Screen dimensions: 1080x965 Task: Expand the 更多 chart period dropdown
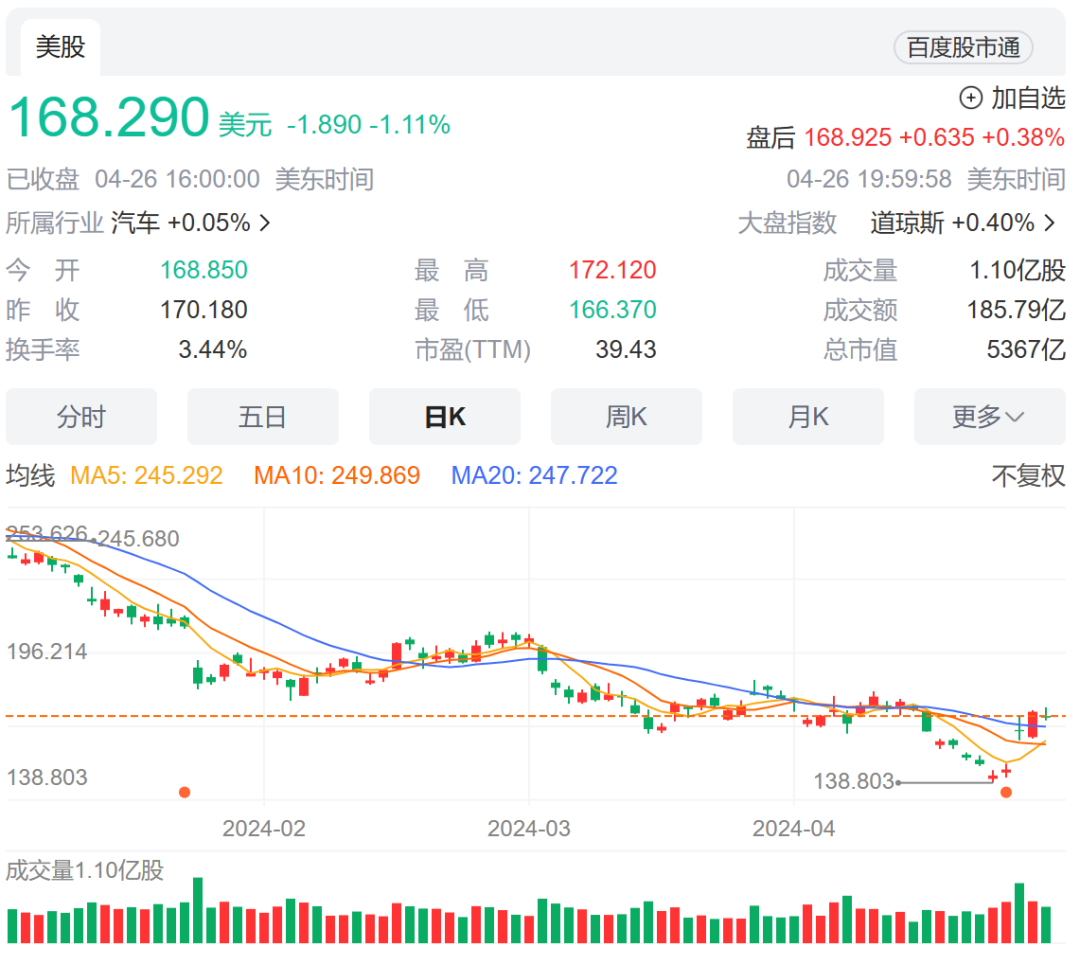coord(989,416)
